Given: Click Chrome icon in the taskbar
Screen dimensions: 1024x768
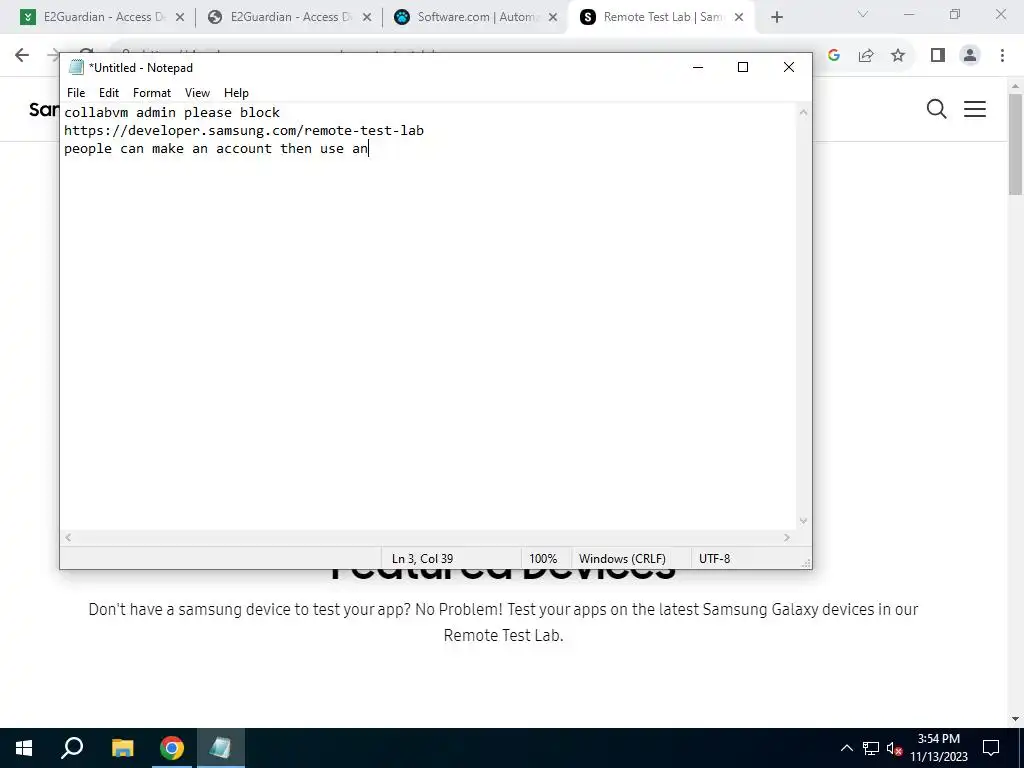Looking at the screenshot, I should click(172, 748).
